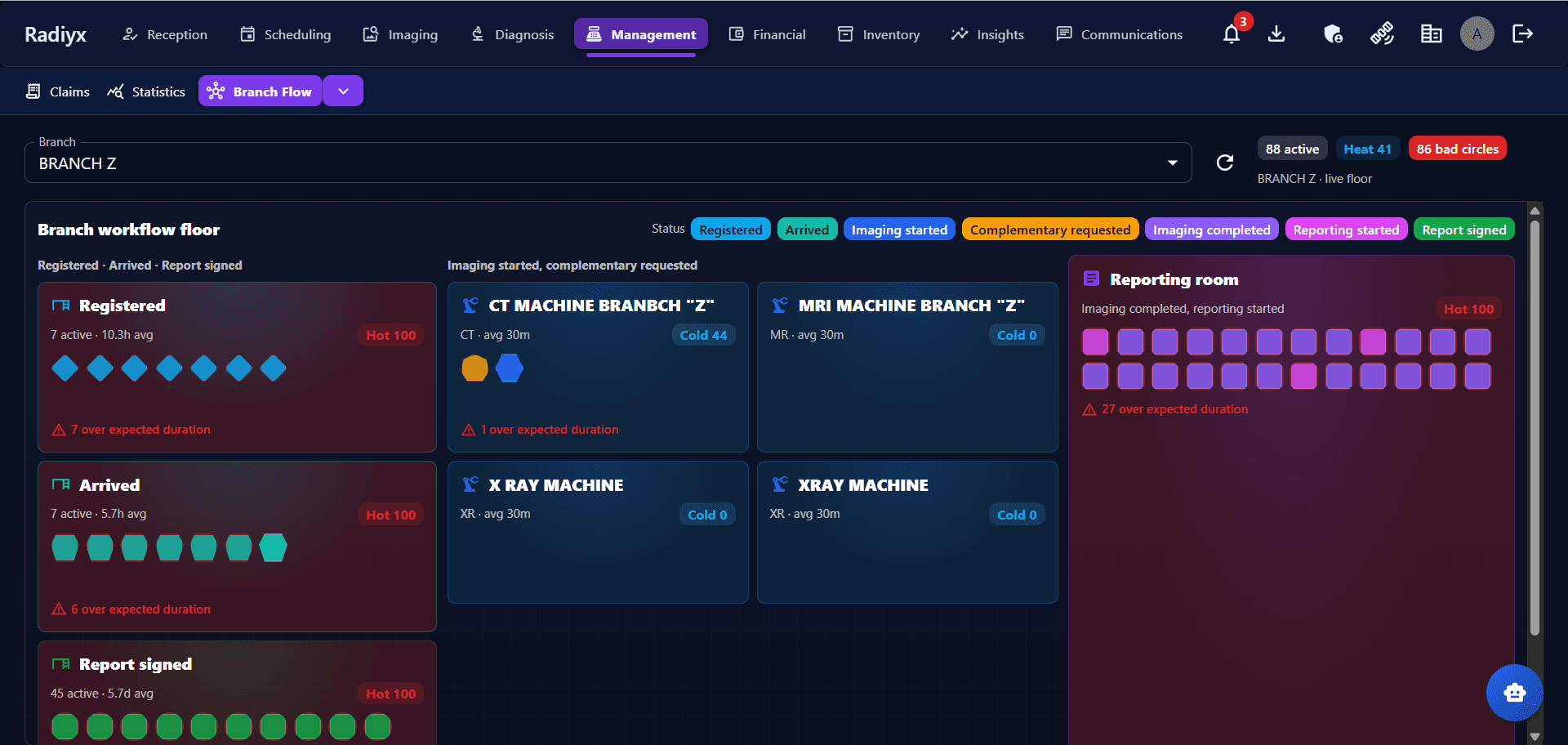Click the Arrived card flag icon
1568x745 pixels.
coord(60,485)
